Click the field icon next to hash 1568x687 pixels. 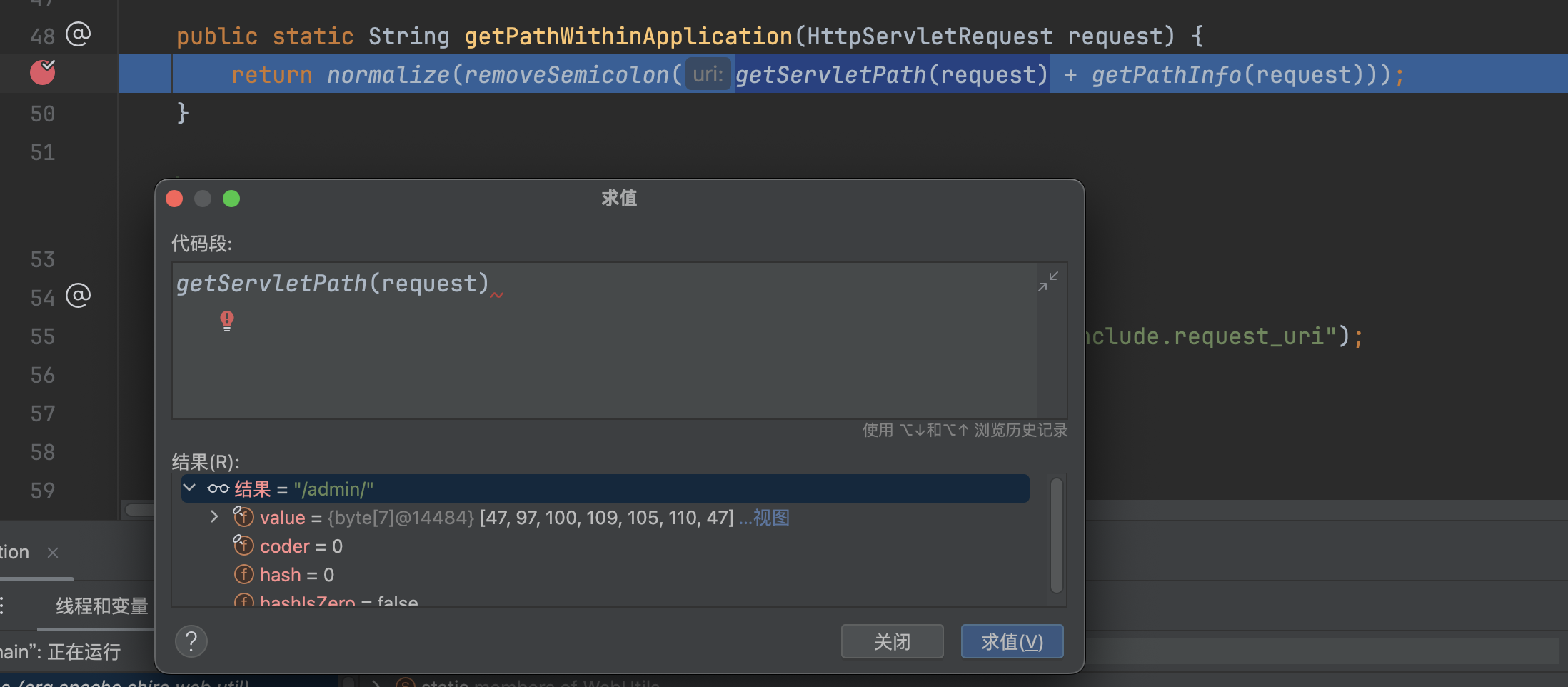[243, 574]
